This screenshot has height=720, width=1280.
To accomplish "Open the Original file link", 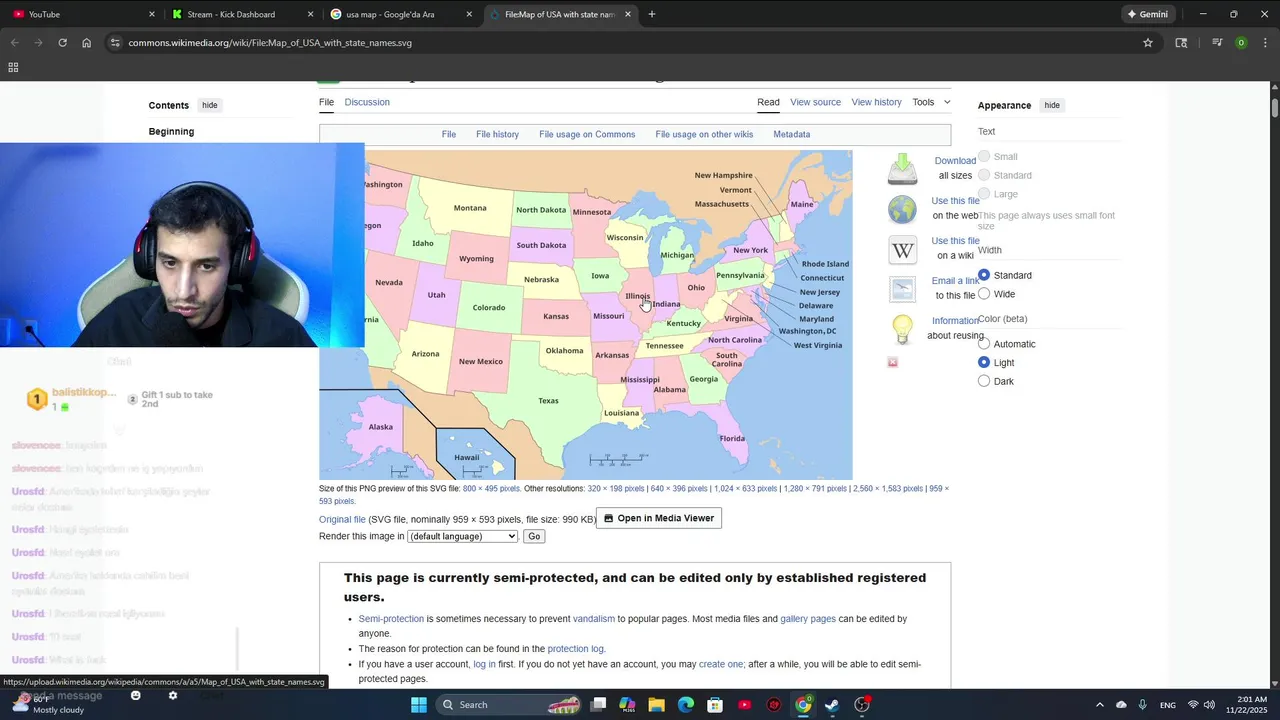I will 342,519.
